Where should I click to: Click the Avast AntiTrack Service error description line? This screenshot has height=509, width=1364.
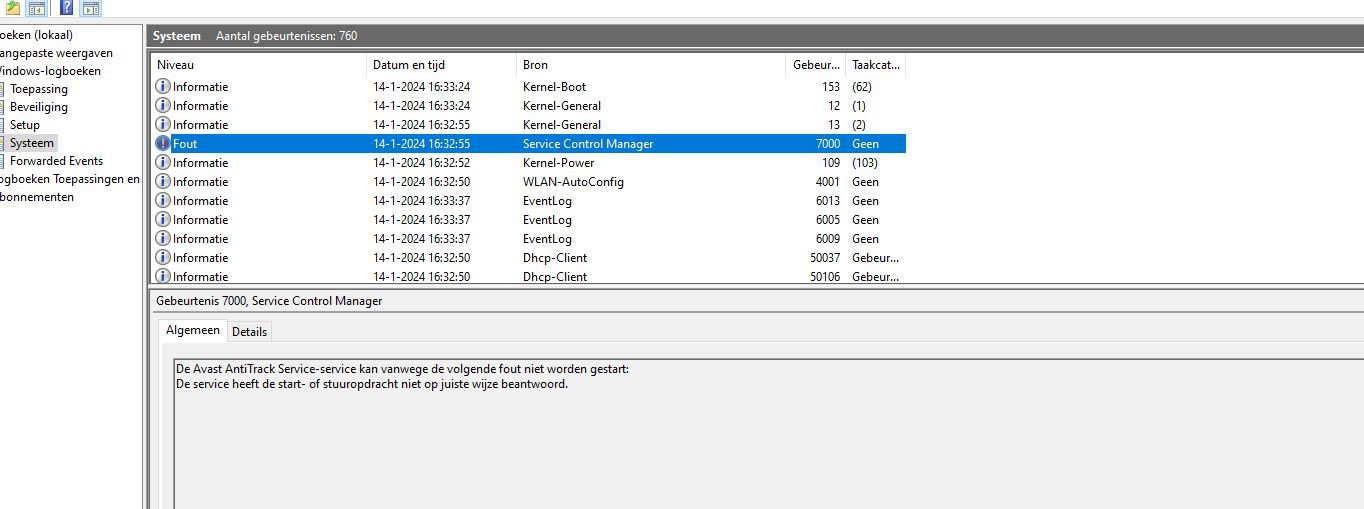click(x=402, y=369)
